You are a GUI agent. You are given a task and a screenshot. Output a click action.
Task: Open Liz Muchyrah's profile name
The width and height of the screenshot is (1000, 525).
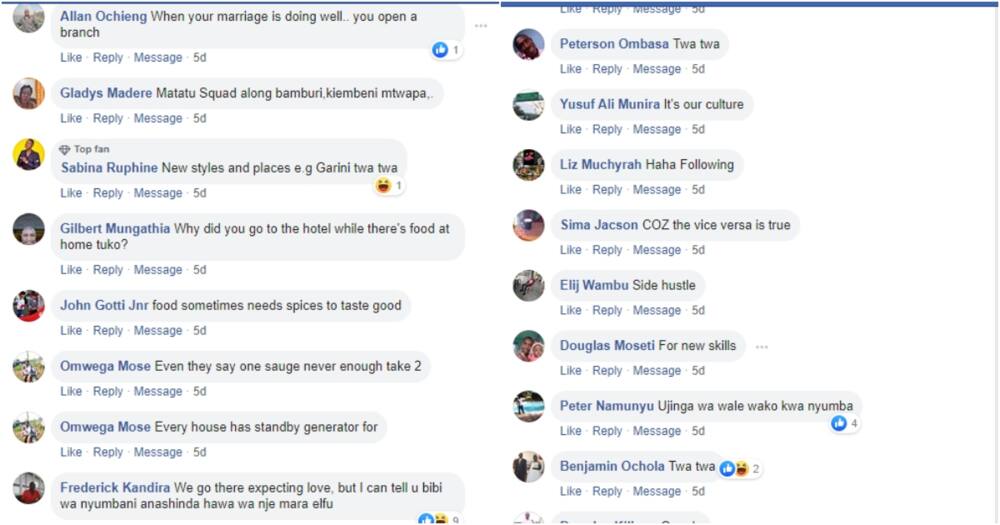pyautogui.click(x=601, y=165)
